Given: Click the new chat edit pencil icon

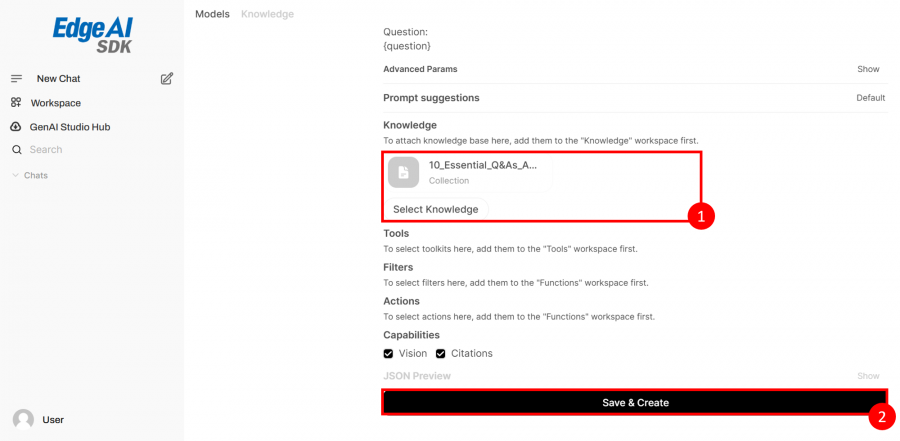Looking at the screenshot, I should click(167, 78).
